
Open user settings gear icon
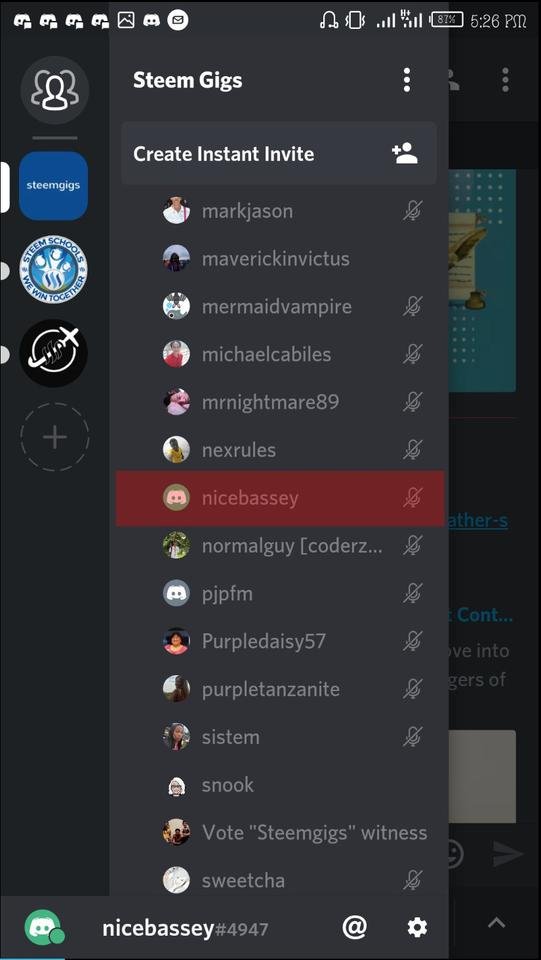click(417, 928)
